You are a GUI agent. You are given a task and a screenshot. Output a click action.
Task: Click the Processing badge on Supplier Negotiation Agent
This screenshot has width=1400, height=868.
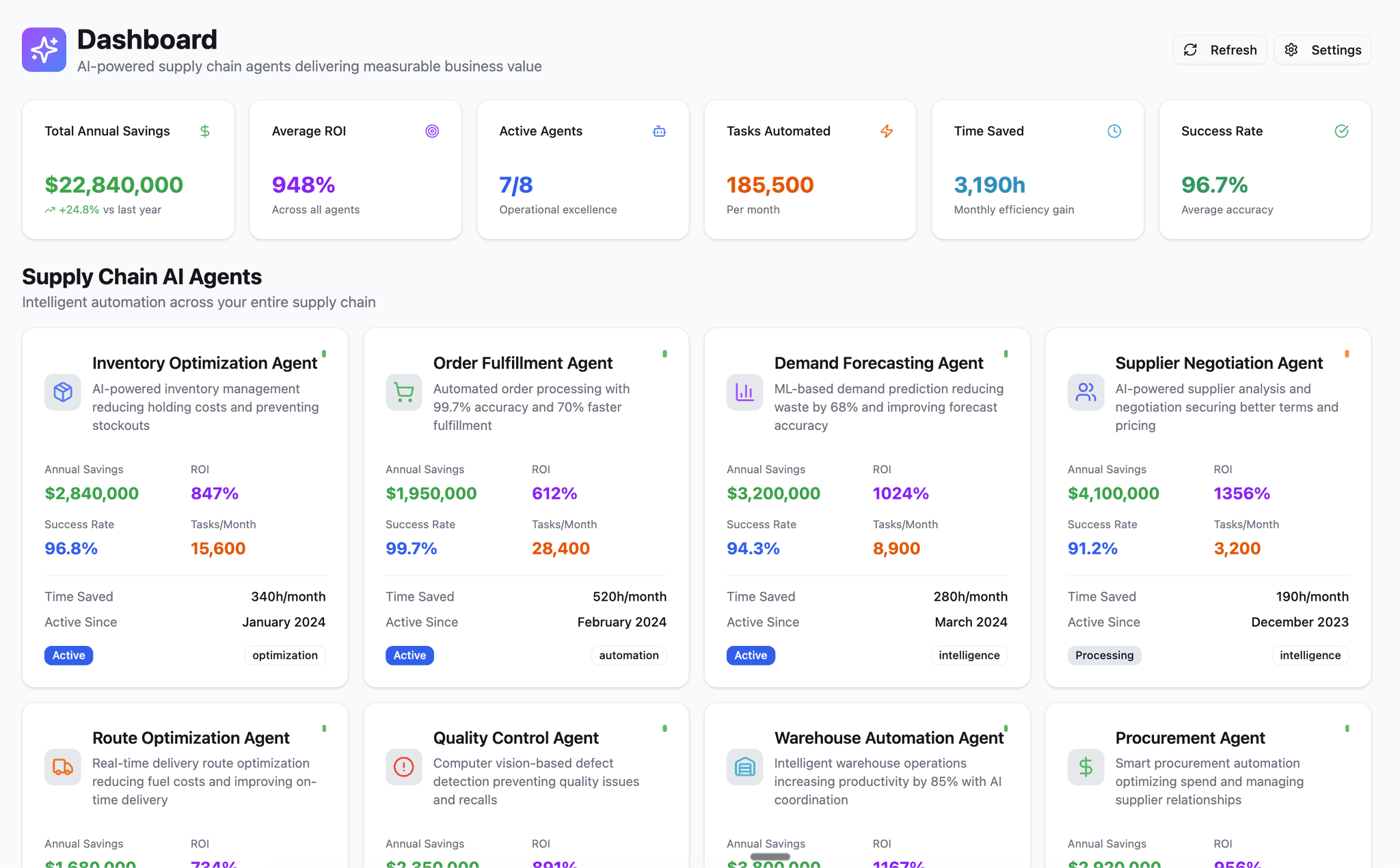[1104, 655]
